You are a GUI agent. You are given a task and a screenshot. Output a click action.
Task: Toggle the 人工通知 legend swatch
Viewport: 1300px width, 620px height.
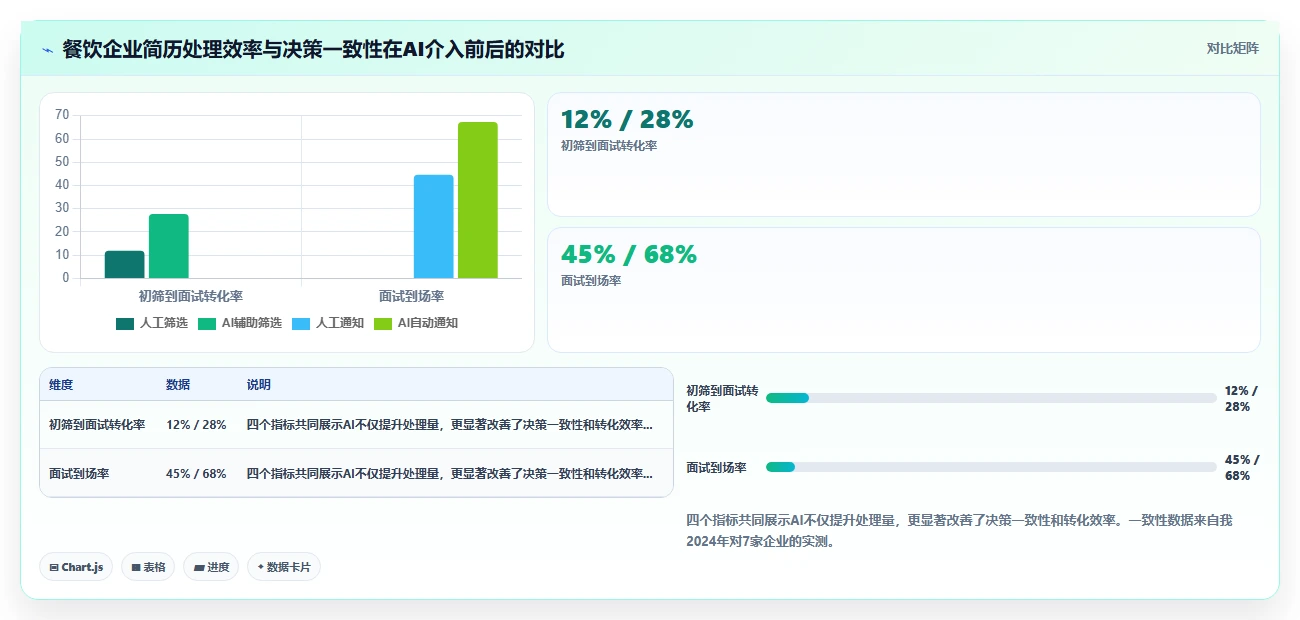301,323
